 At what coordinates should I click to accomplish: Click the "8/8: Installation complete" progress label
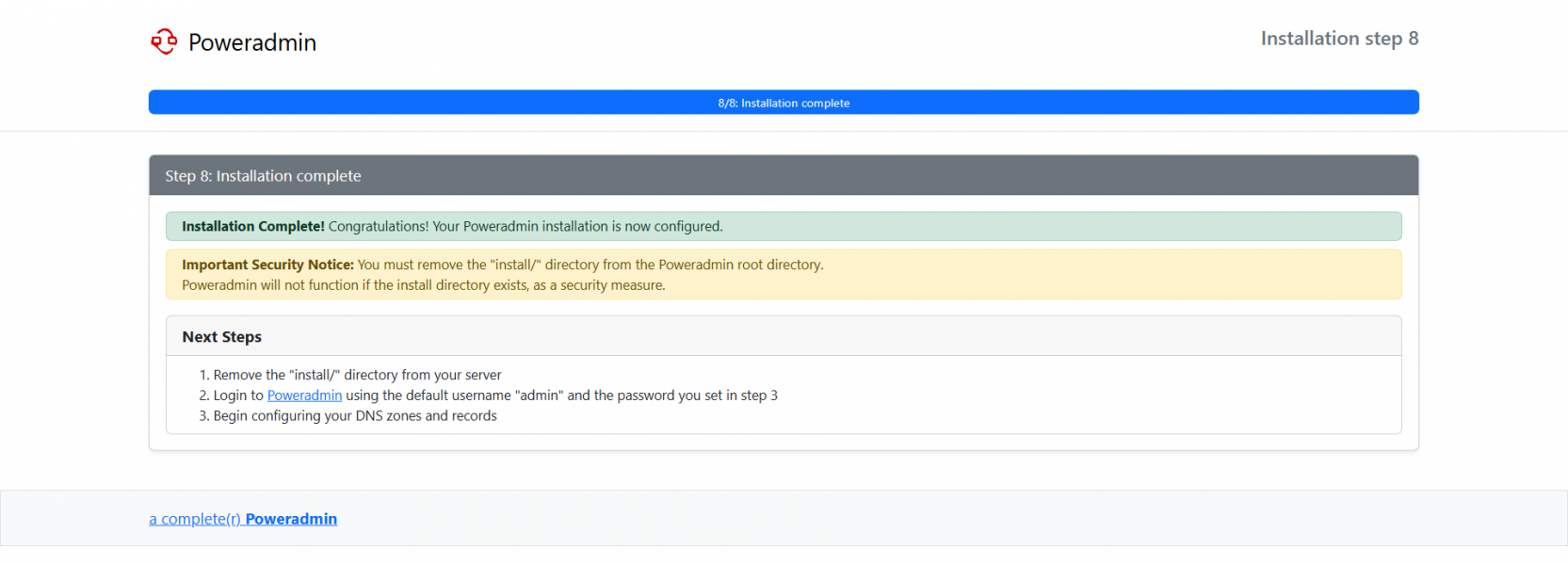(x=784, y=104)
